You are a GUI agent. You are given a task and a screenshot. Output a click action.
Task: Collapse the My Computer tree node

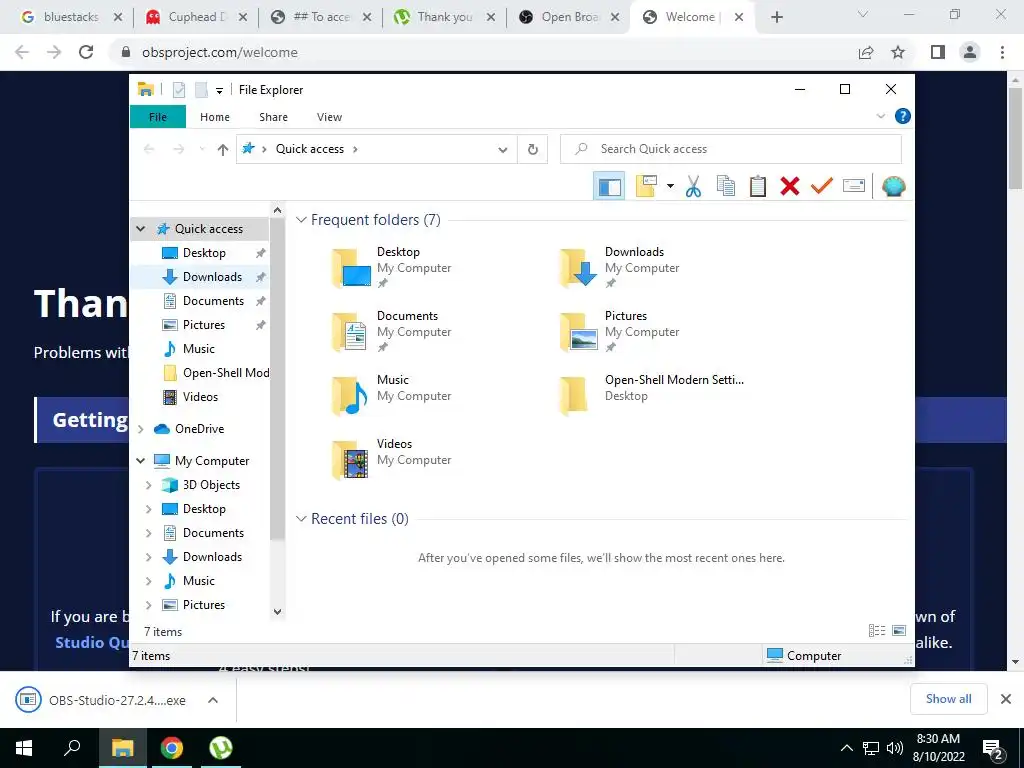click(140, 461)
